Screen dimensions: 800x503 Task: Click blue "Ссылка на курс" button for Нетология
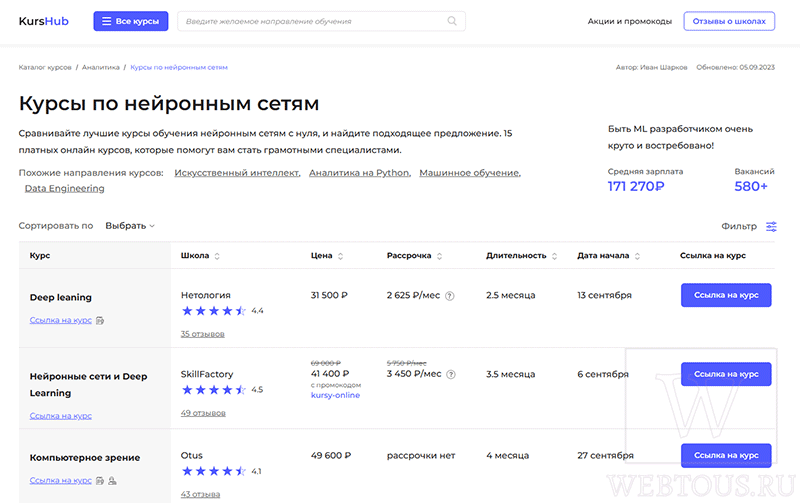click(x=726, y=295)
